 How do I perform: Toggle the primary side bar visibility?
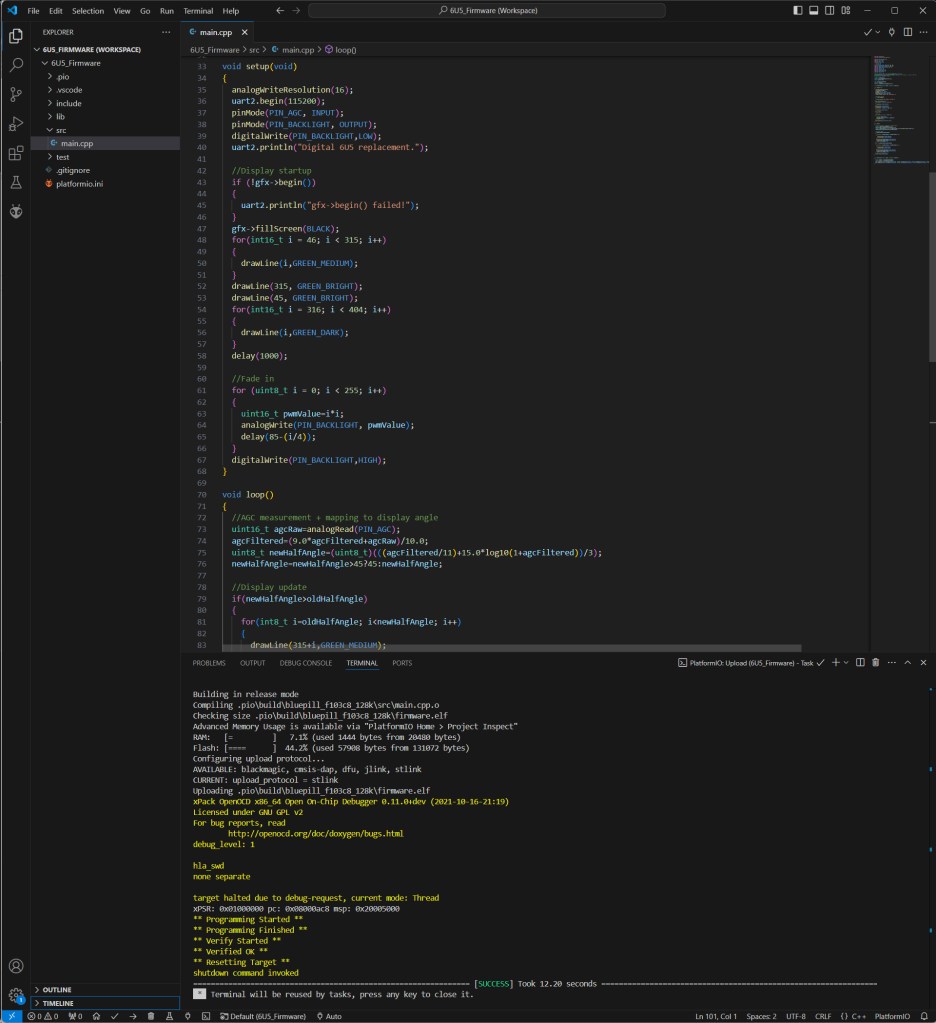796,11
